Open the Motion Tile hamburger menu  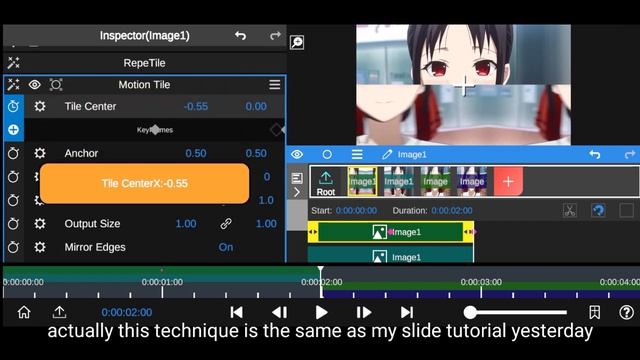tap(275, 84)
